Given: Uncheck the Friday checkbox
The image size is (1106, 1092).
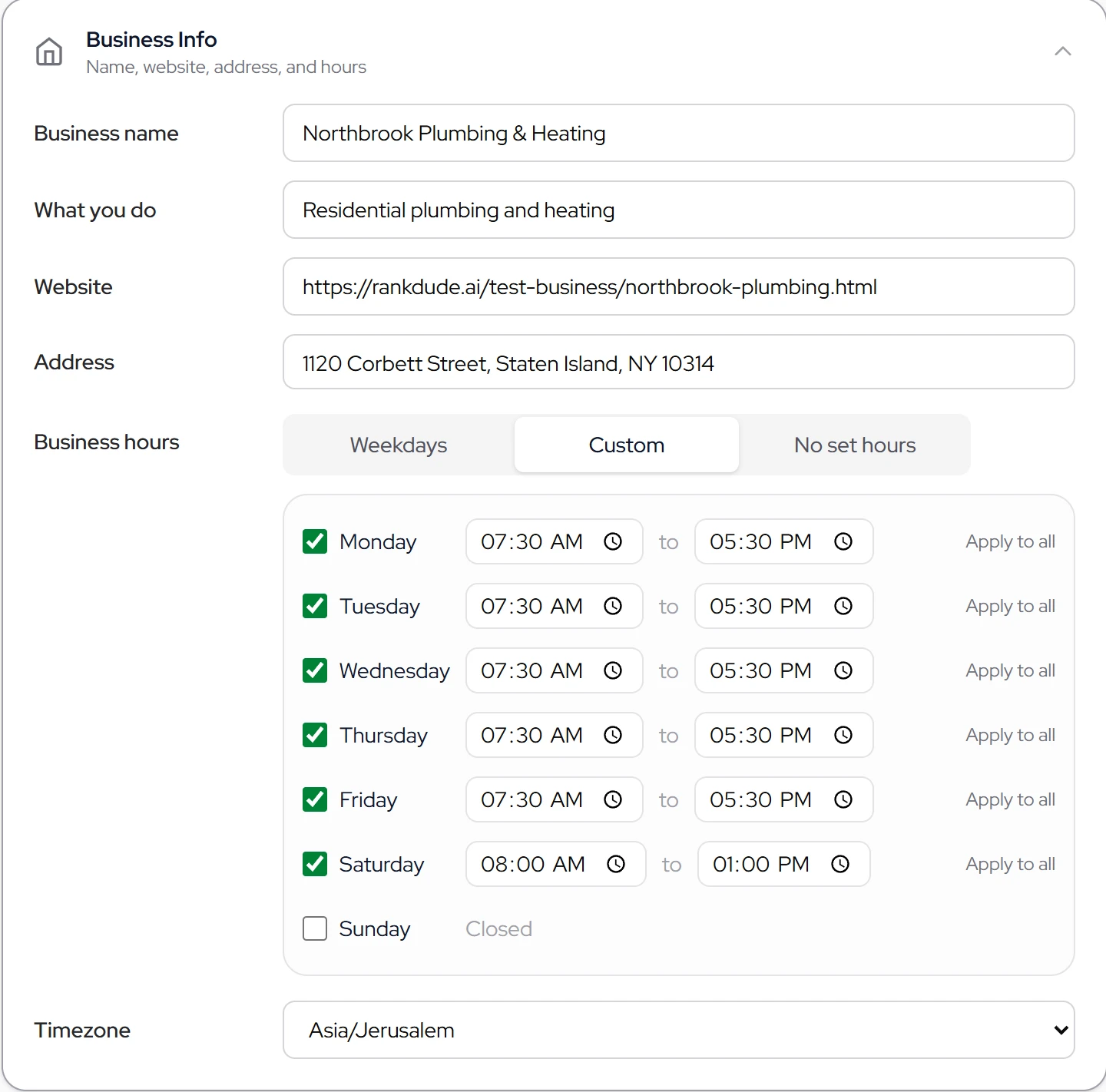Looking at the screenshot, I should [315, 799].
